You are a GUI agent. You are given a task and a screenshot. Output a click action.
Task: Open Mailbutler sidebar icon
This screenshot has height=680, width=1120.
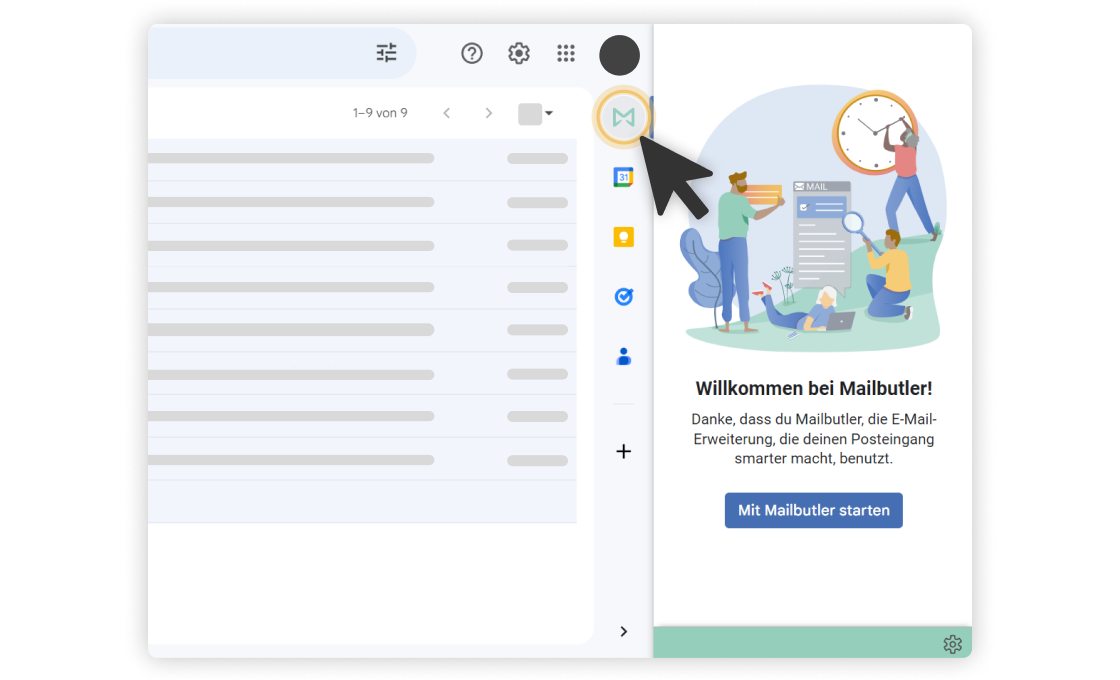tap(624, 116)
